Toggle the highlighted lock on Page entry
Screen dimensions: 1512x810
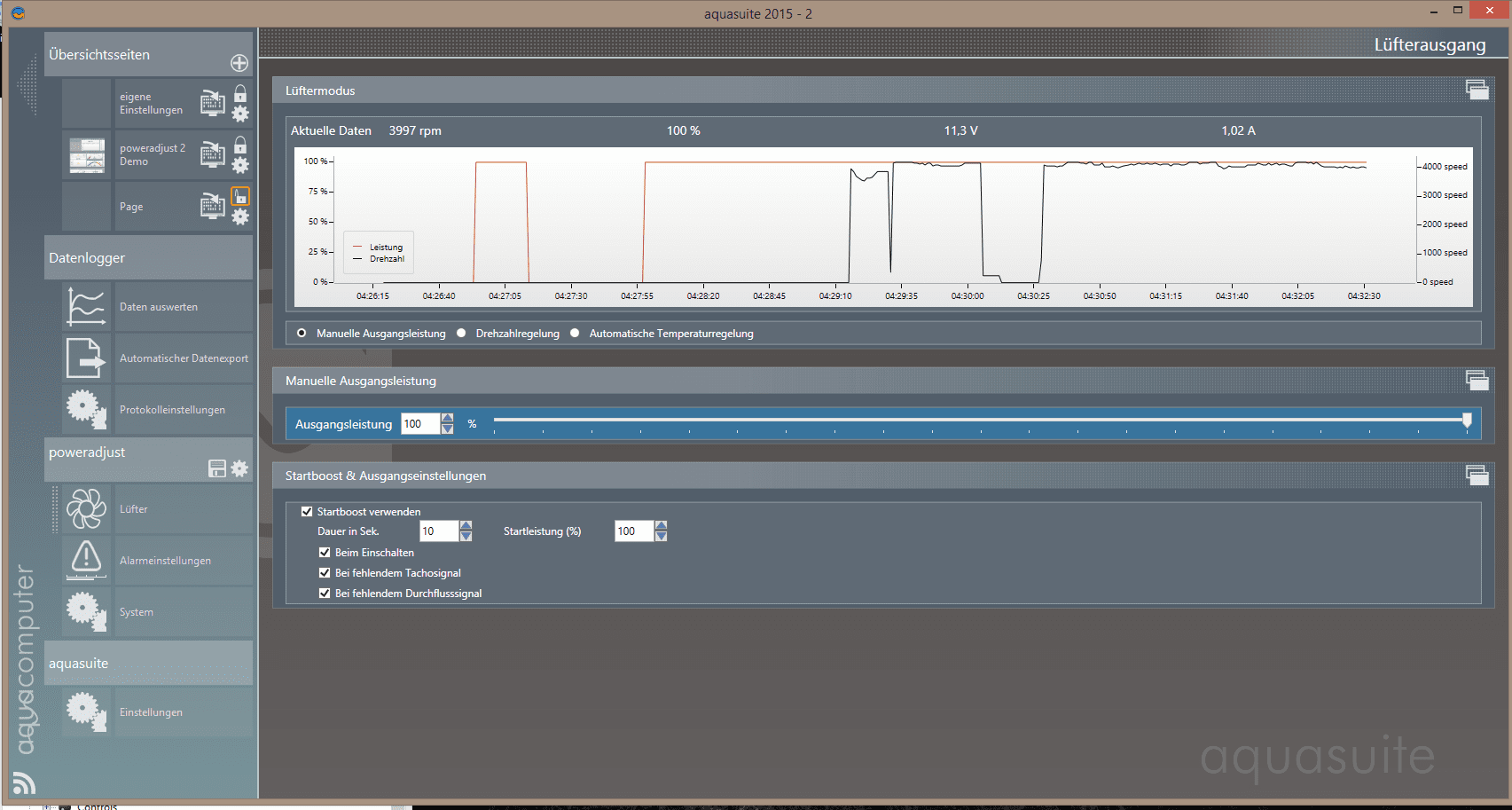240,196
